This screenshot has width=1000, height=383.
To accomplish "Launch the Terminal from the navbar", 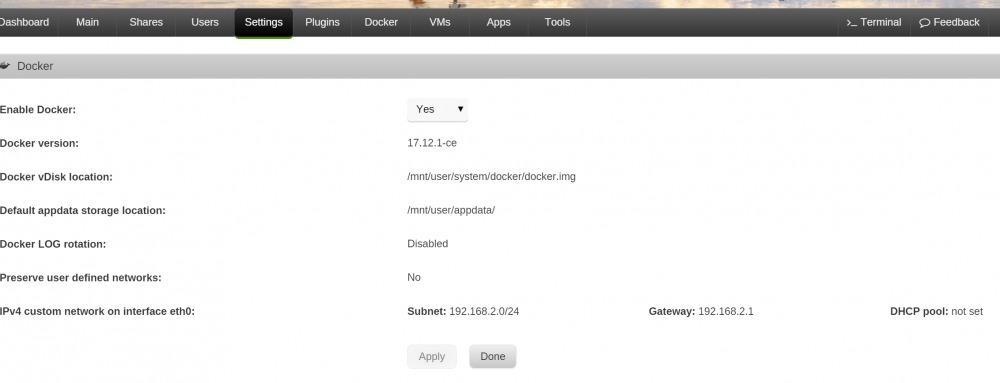I will click(x=874, y=22).
